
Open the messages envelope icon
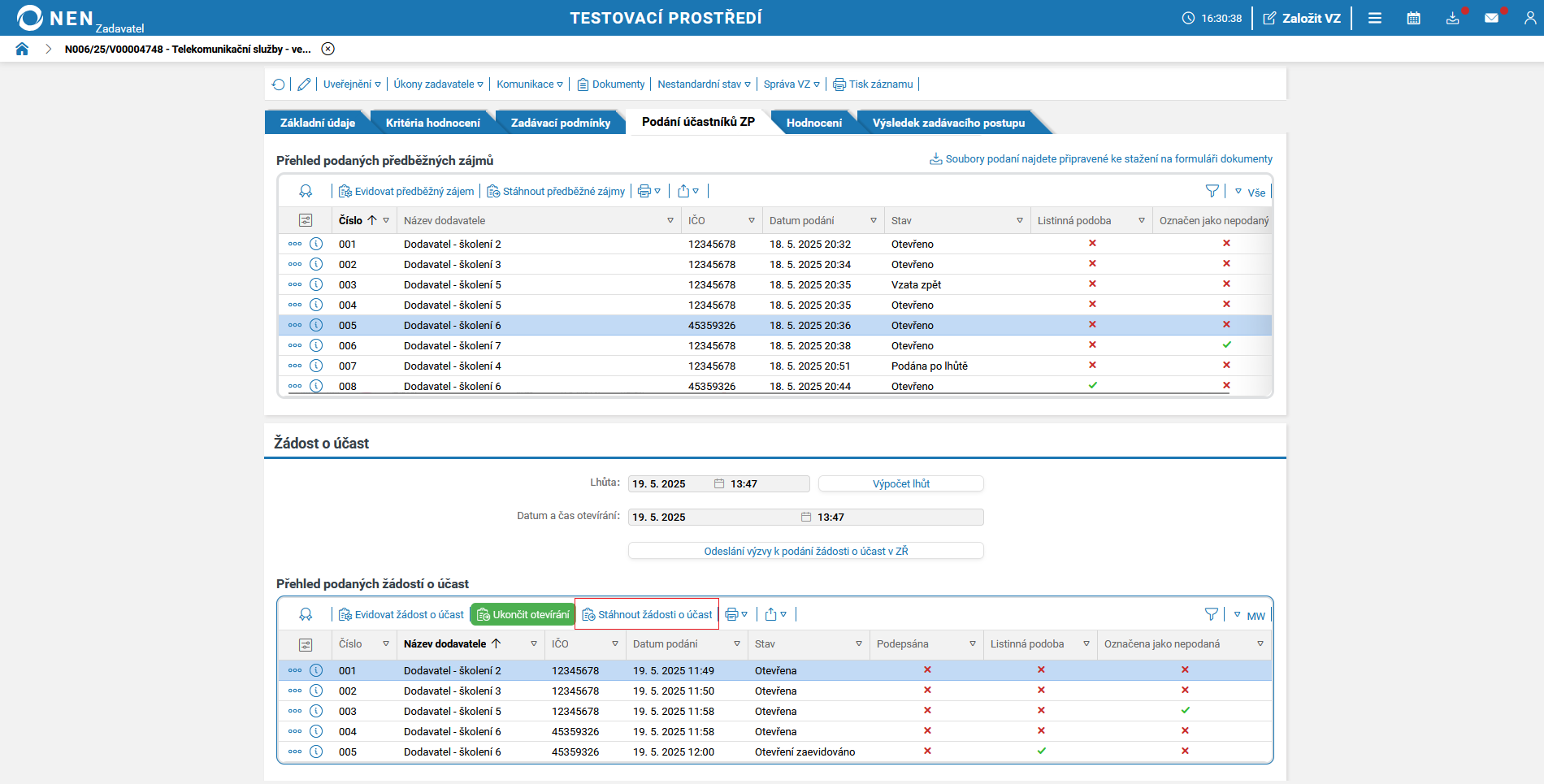(1491, 18)
